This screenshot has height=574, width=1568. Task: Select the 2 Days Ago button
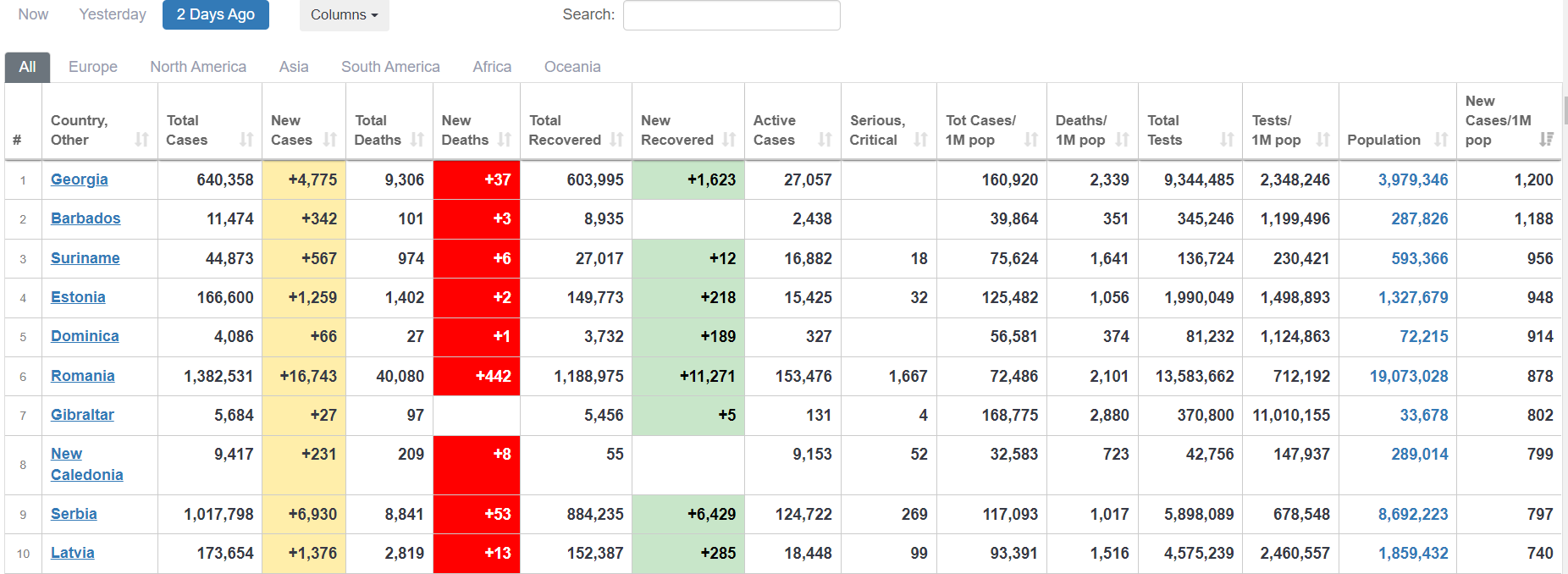click(216, 14)
